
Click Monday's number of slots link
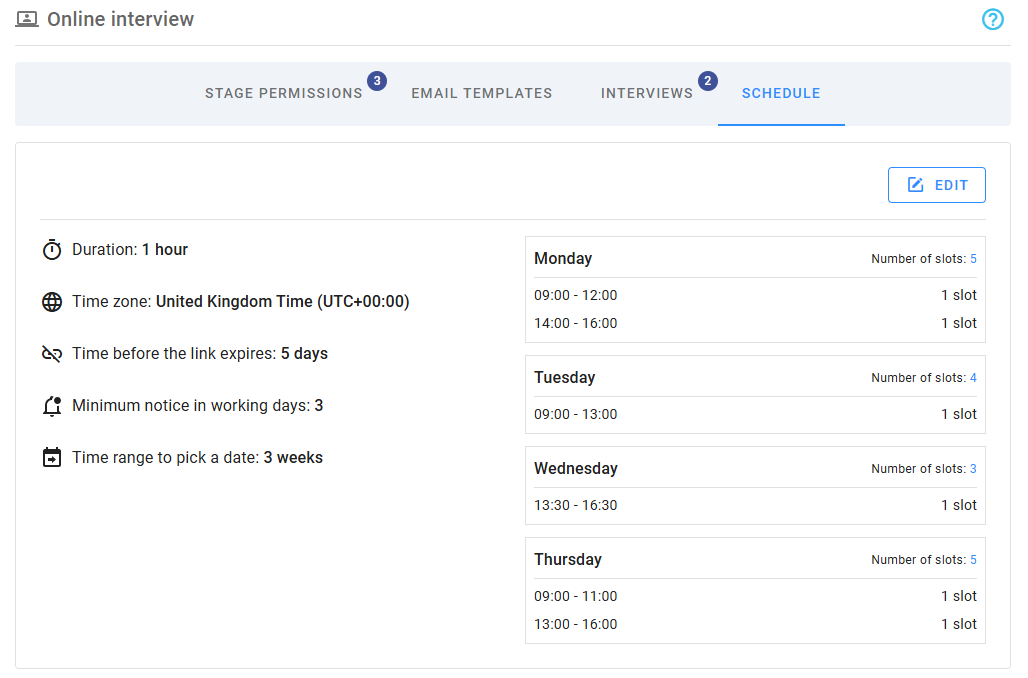pyautogui.click(x=972, y=258)
